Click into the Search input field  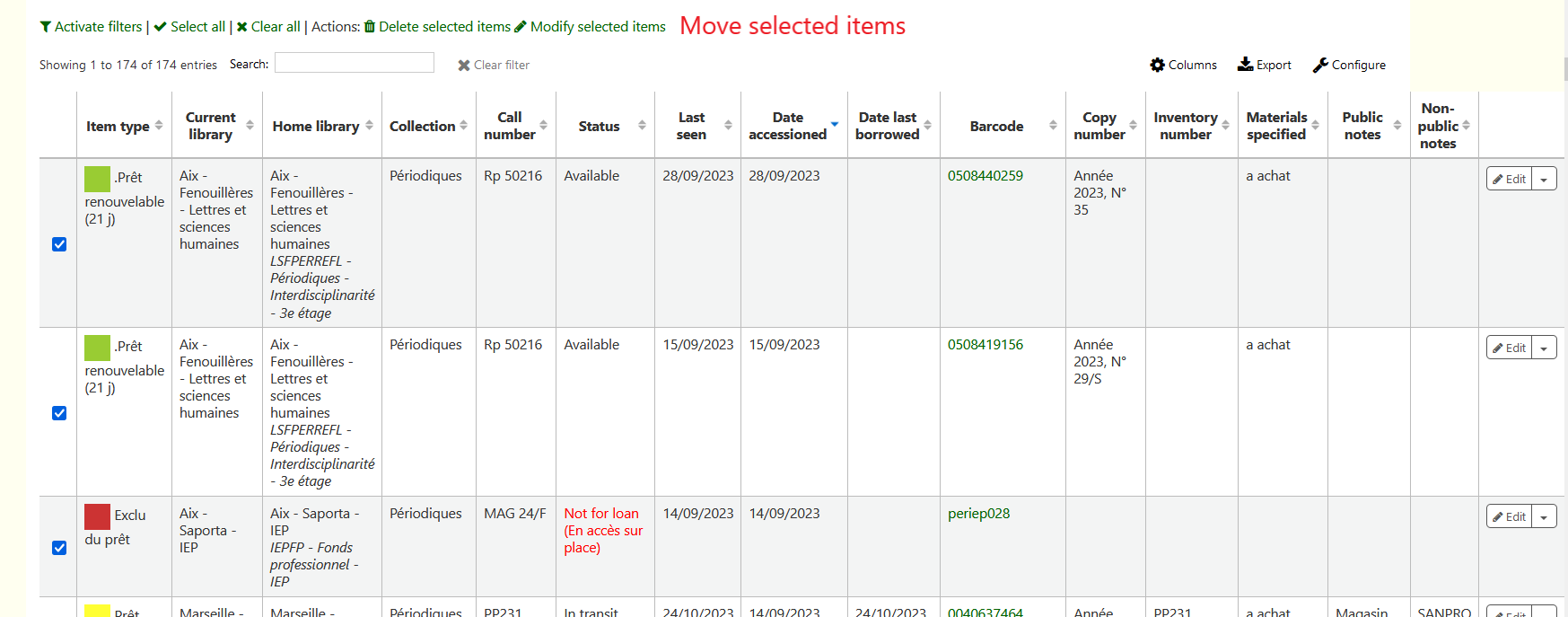tap(355, 63)
